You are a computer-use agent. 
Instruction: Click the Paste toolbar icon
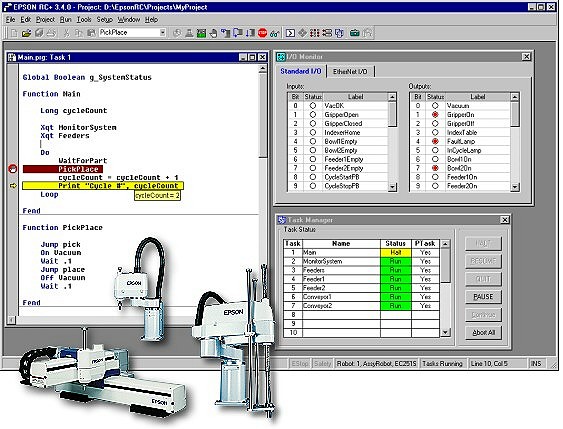[91, 33]
